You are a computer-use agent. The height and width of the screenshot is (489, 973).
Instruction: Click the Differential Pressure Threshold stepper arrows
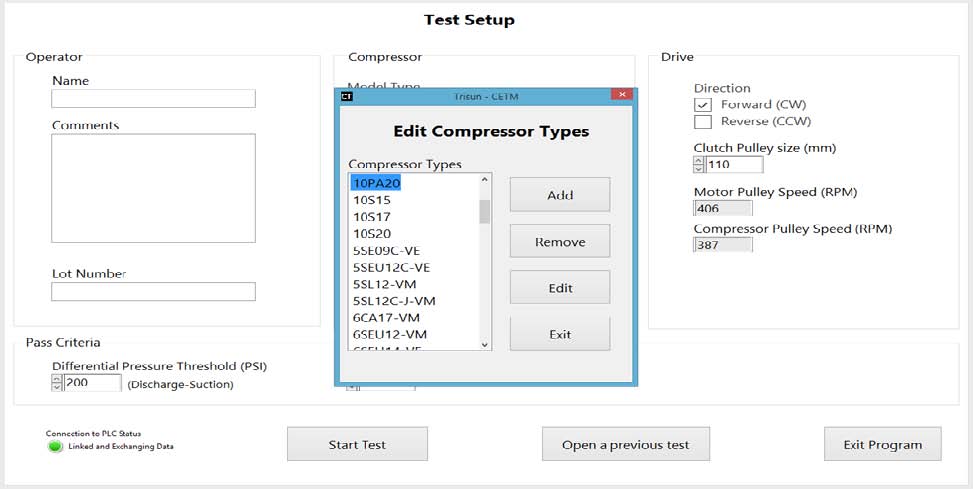click(57, 383)
